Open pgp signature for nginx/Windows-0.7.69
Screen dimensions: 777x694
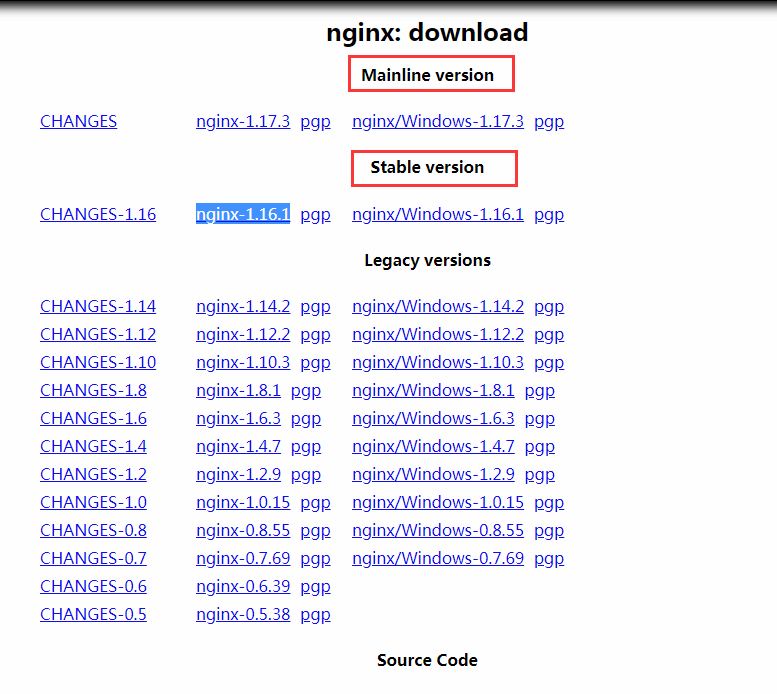[x=549, y=559]
